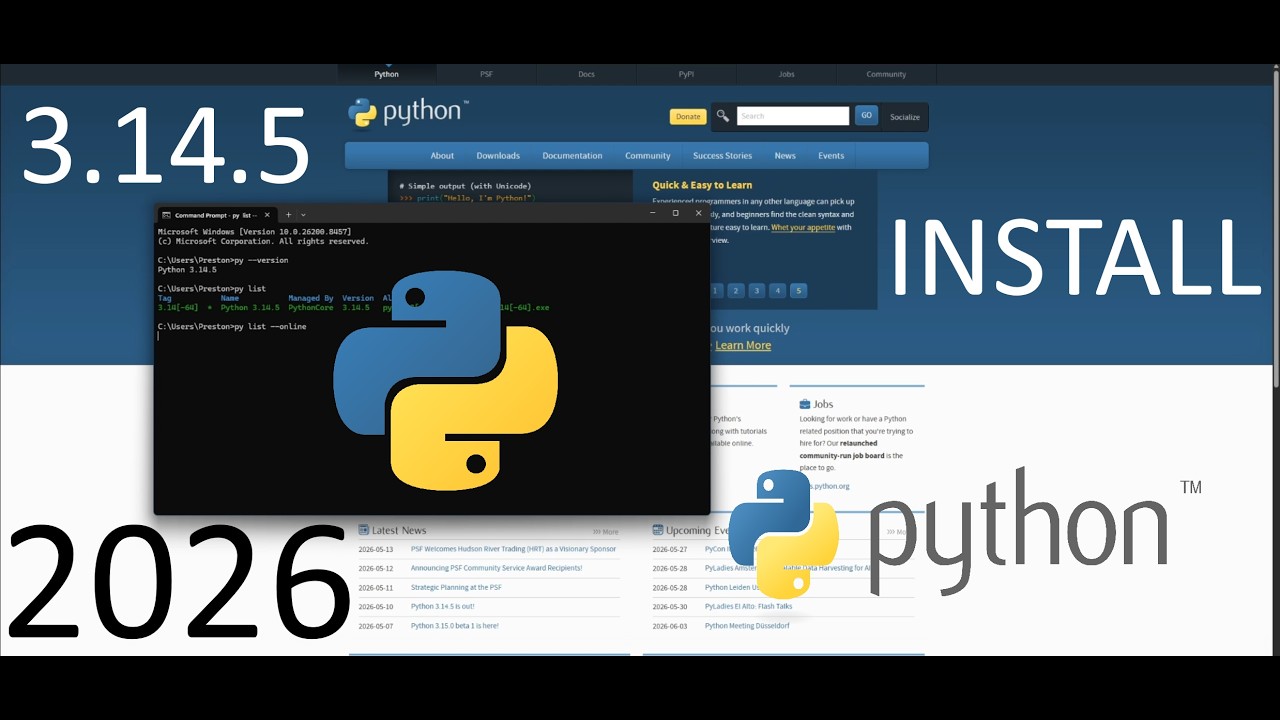Click the briefcase icon next to Jobs heading

[x=805, y=404]
